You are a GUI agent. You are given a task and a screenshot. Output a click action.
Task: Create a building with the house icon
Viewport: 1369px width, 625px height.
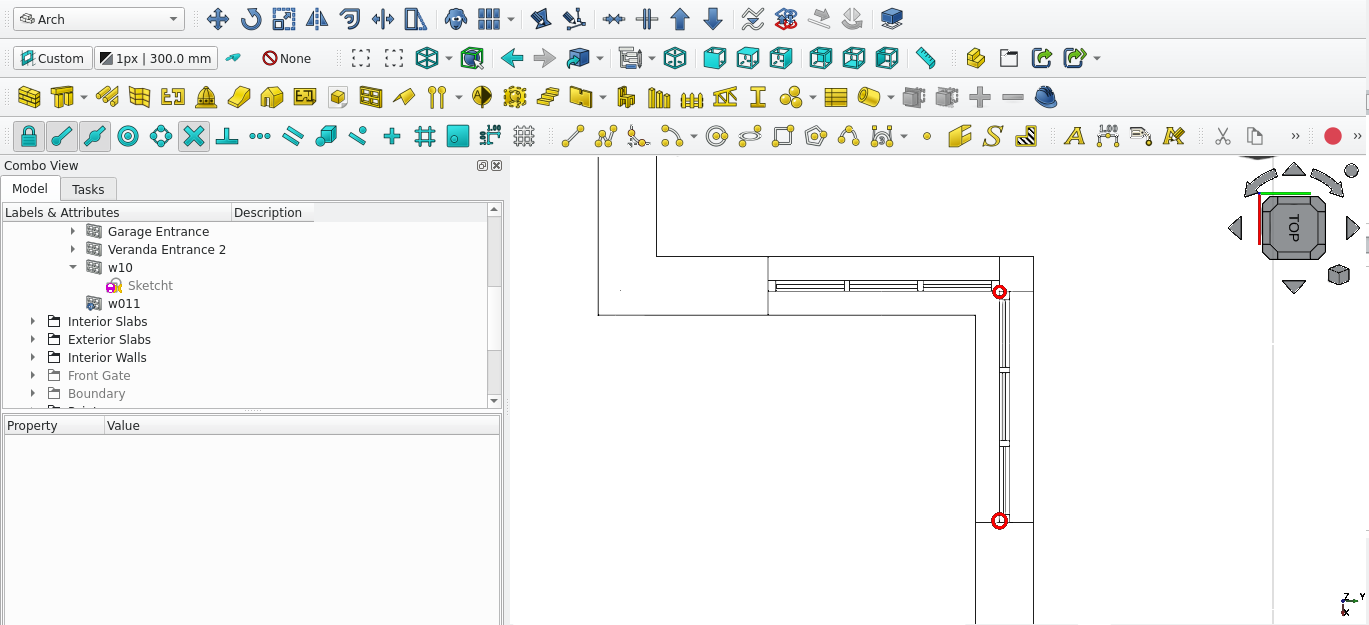tap(272, 97)
